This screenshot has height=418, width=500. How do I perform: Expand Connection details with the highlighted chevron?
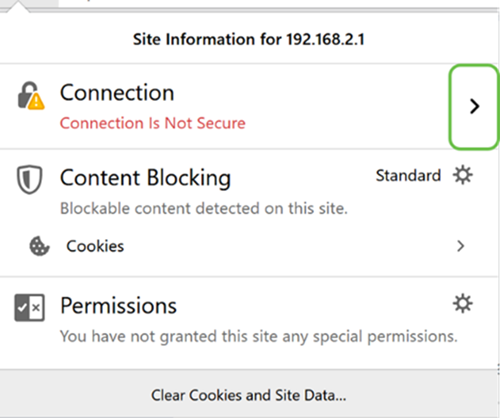[474, 107]
